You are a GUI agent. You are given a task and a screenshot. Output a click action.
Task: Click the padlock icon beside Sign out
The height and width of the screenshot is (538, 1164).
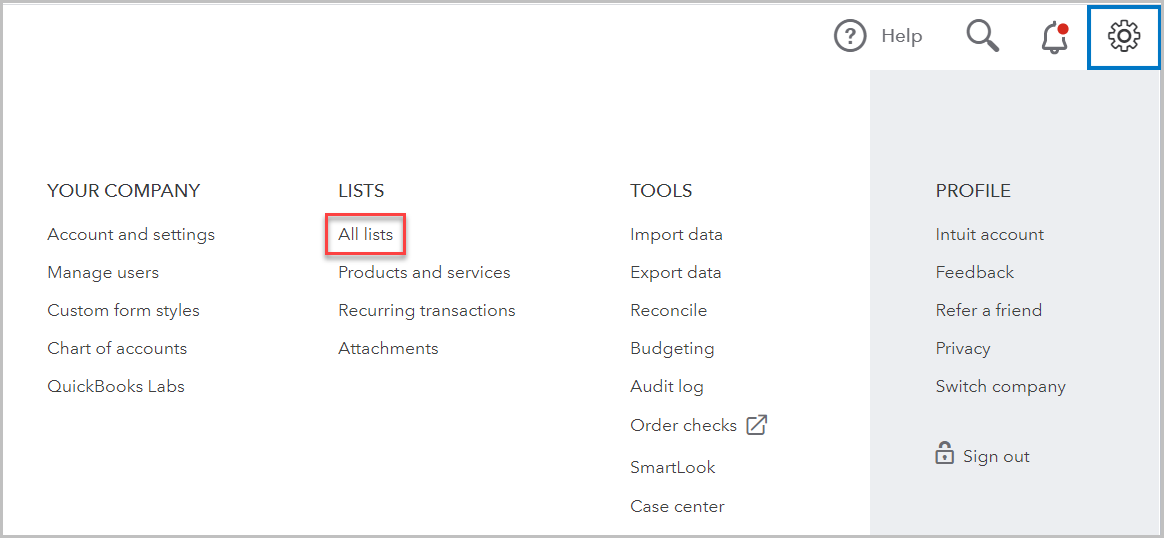944,453
